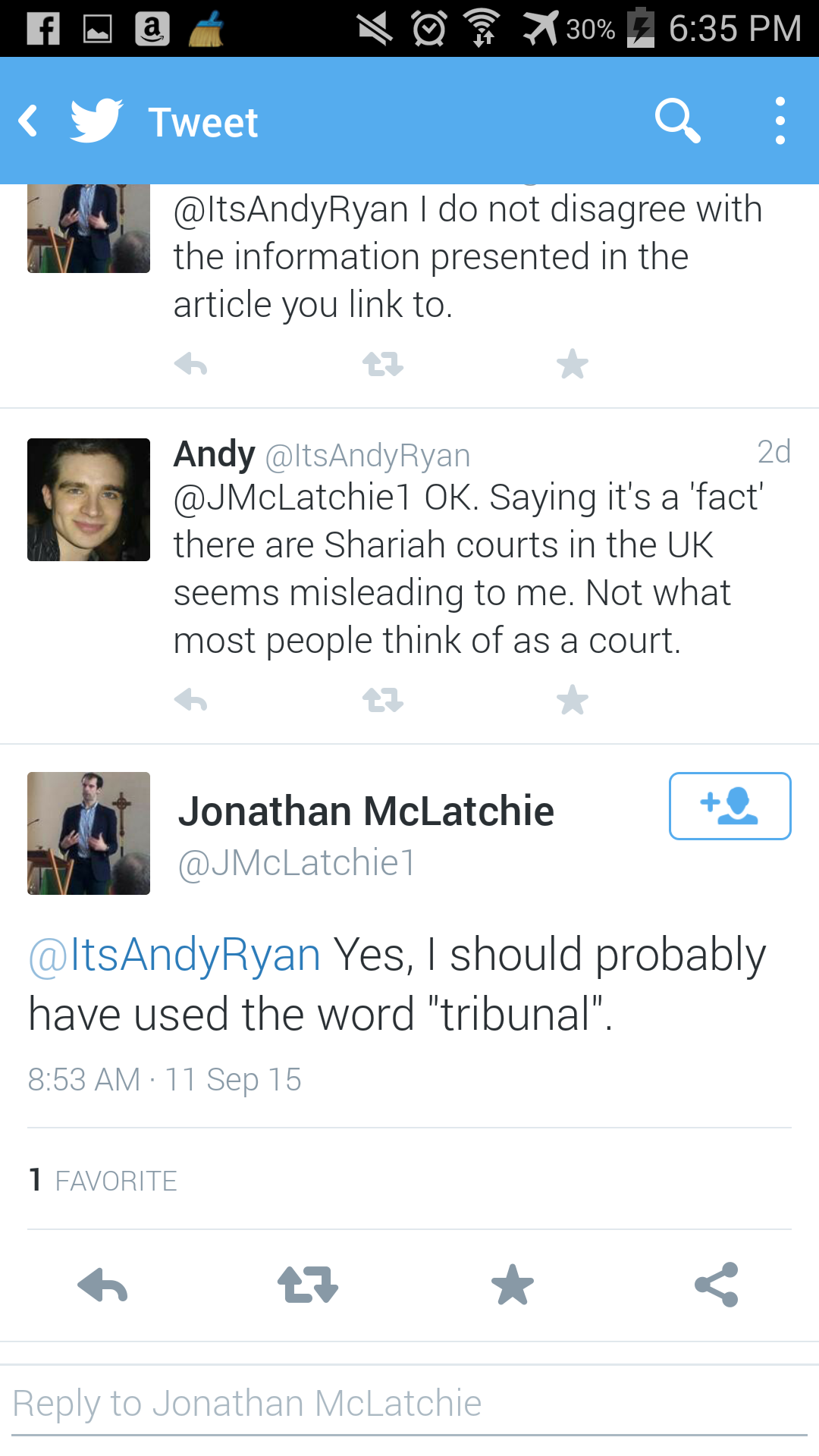Open the search icon in header

pyautogui.click(x=677, y=121)
